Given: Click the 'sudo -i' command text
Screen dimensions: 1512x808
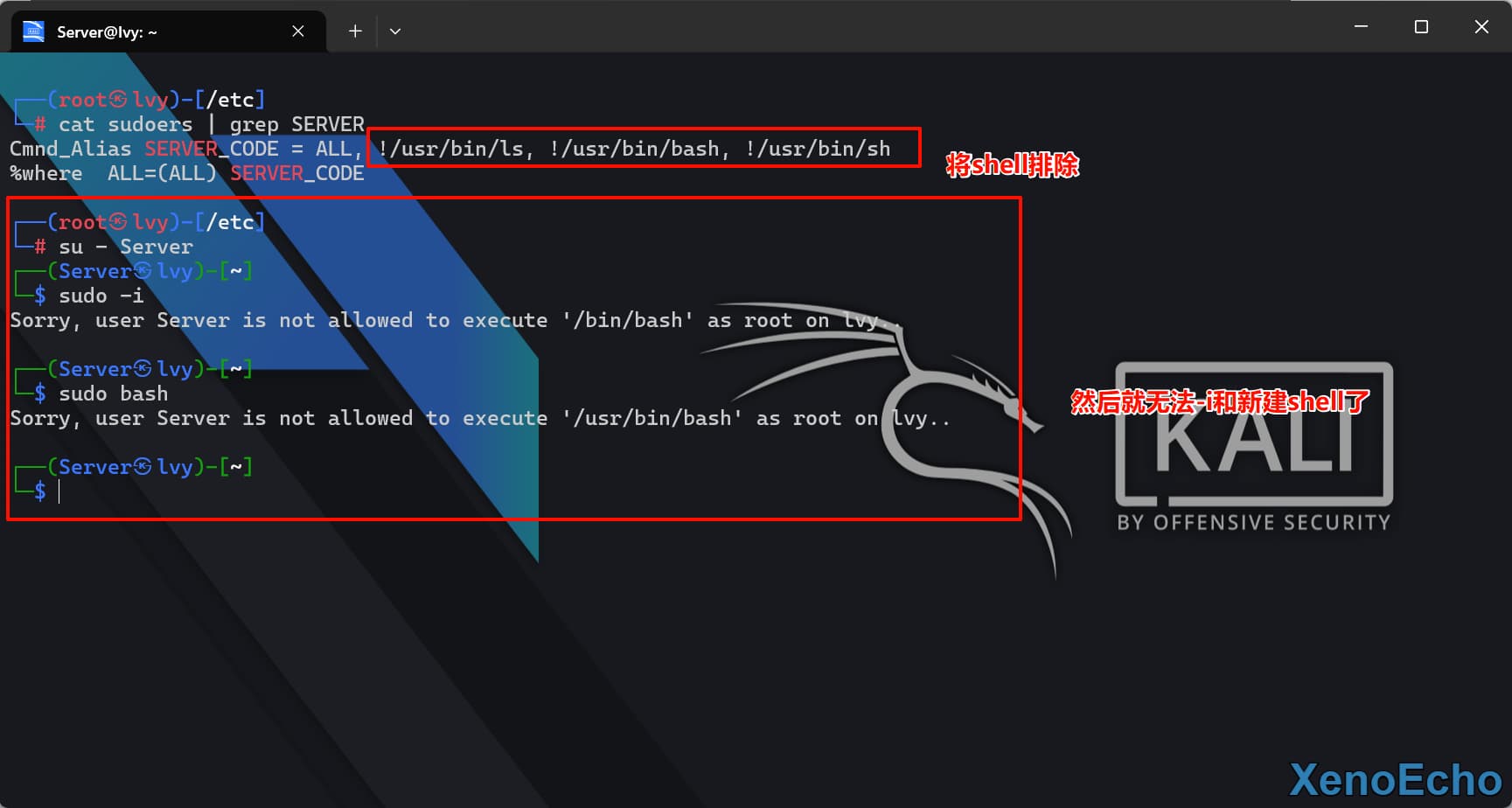Looking at the screenshot, I should coord(101,296).
